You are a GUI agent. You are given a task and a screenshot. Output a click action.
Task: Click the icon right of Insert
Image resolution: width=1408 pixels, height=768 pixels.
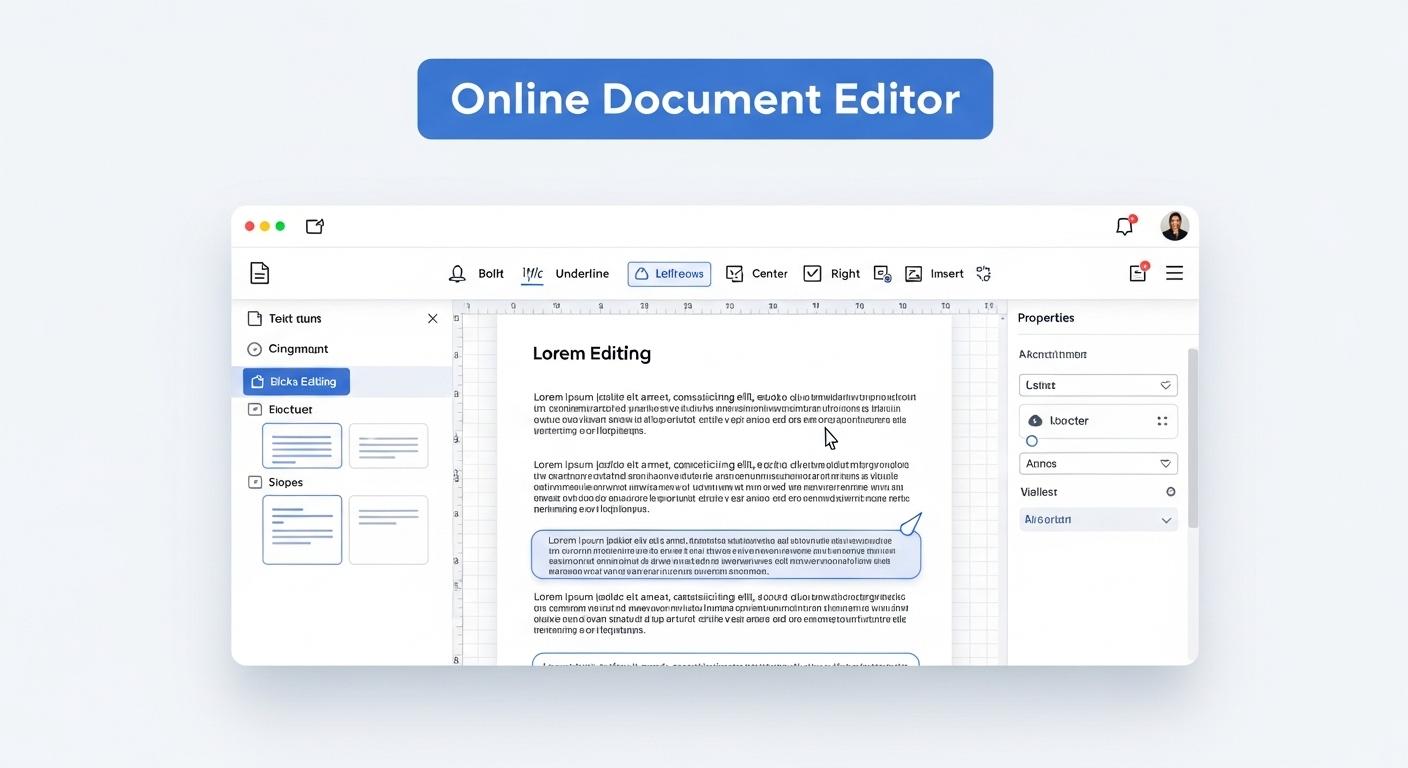pos(983,274)
